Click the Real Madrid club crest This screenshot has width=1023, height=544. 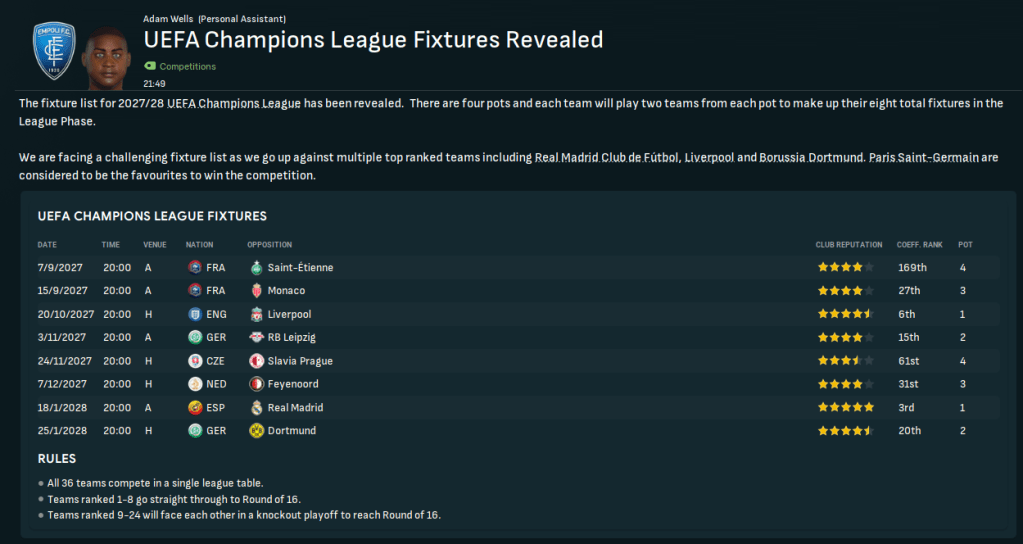point(257,407)
